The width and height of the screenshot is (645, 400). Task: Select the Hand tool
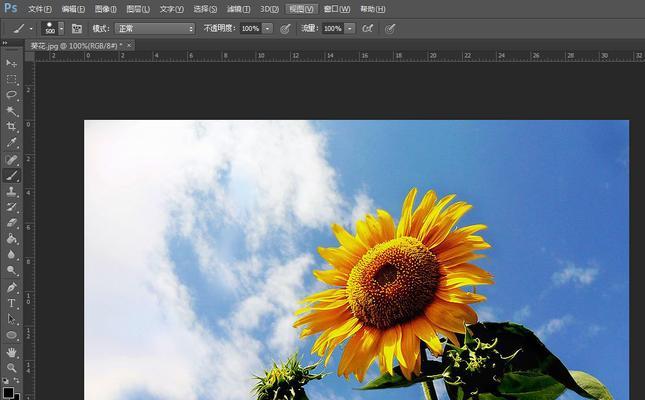(12, 352)
